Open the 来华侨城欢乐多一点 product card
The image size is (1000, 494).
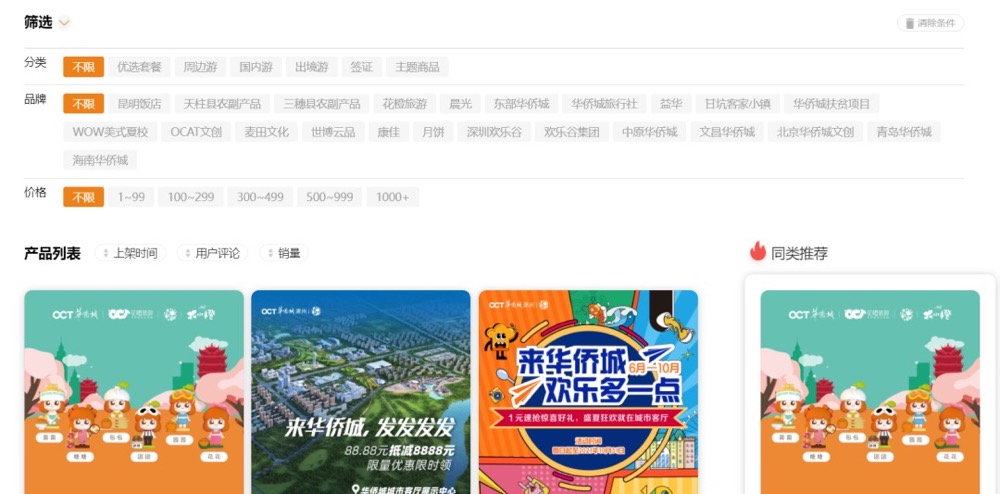[588, 392]
